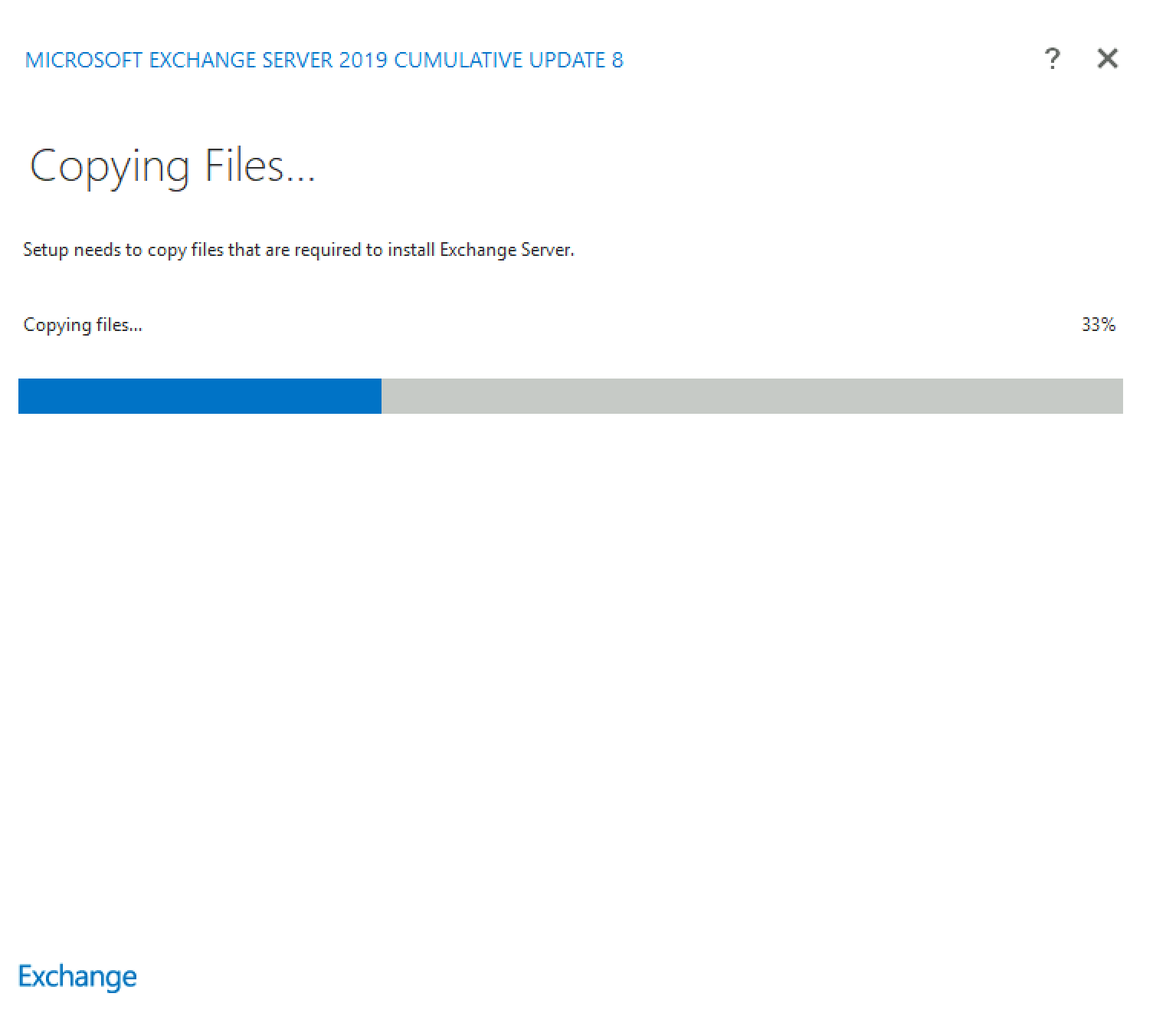The image size is (1166, 1036).
Task: Click the blue copying files progress bar
Action: coord(571,396)
